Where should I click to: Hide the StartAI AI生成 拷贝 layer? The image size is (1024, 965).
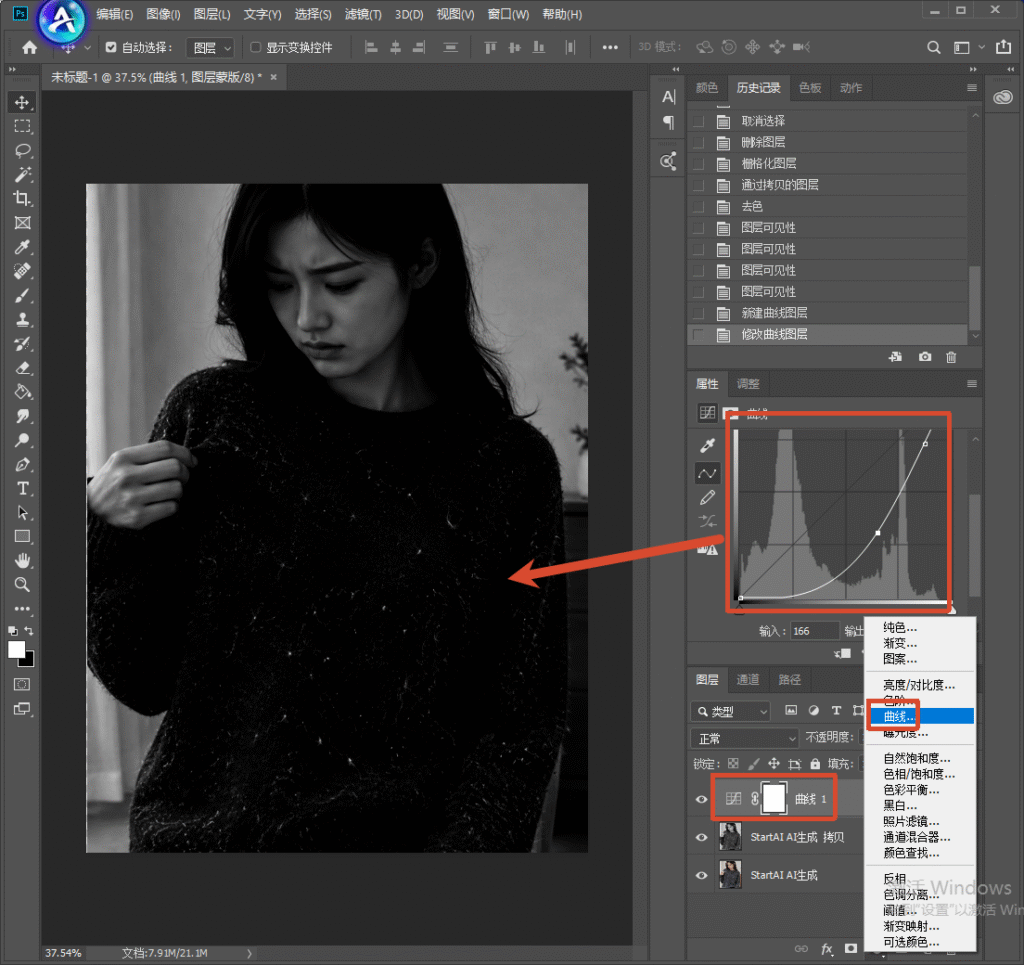[701, 837]
